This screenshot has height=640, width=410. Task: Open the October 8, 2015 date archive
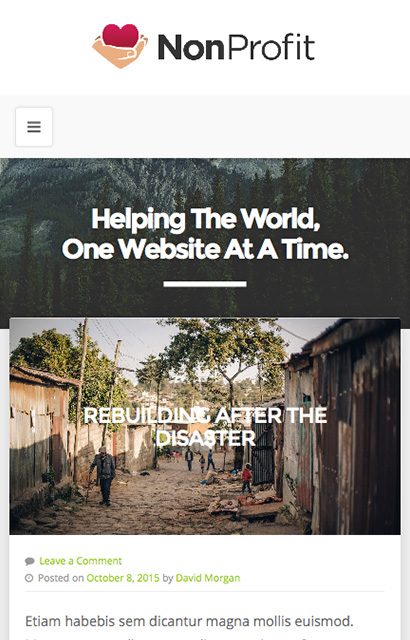click(x=123, y=578)
